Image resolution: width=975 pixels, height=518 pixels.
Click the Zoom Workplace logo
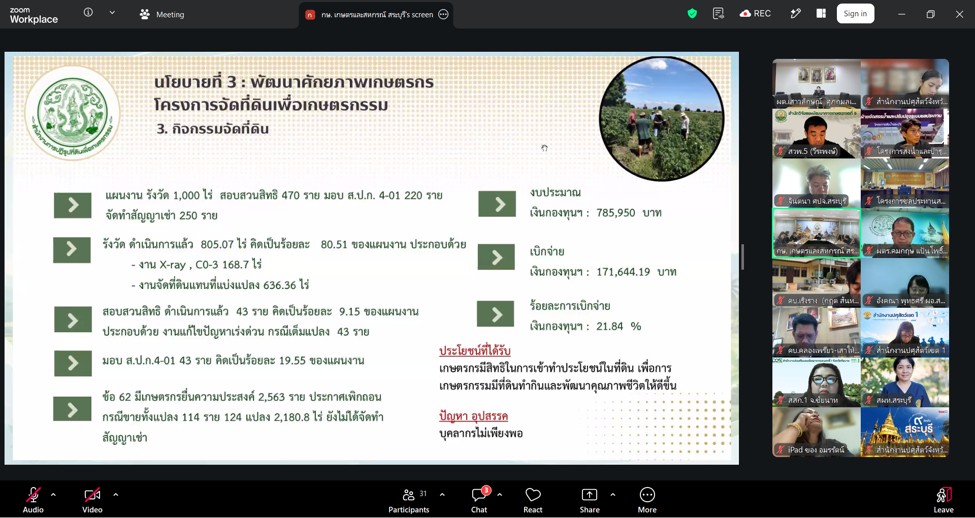(x=34, y=15)
